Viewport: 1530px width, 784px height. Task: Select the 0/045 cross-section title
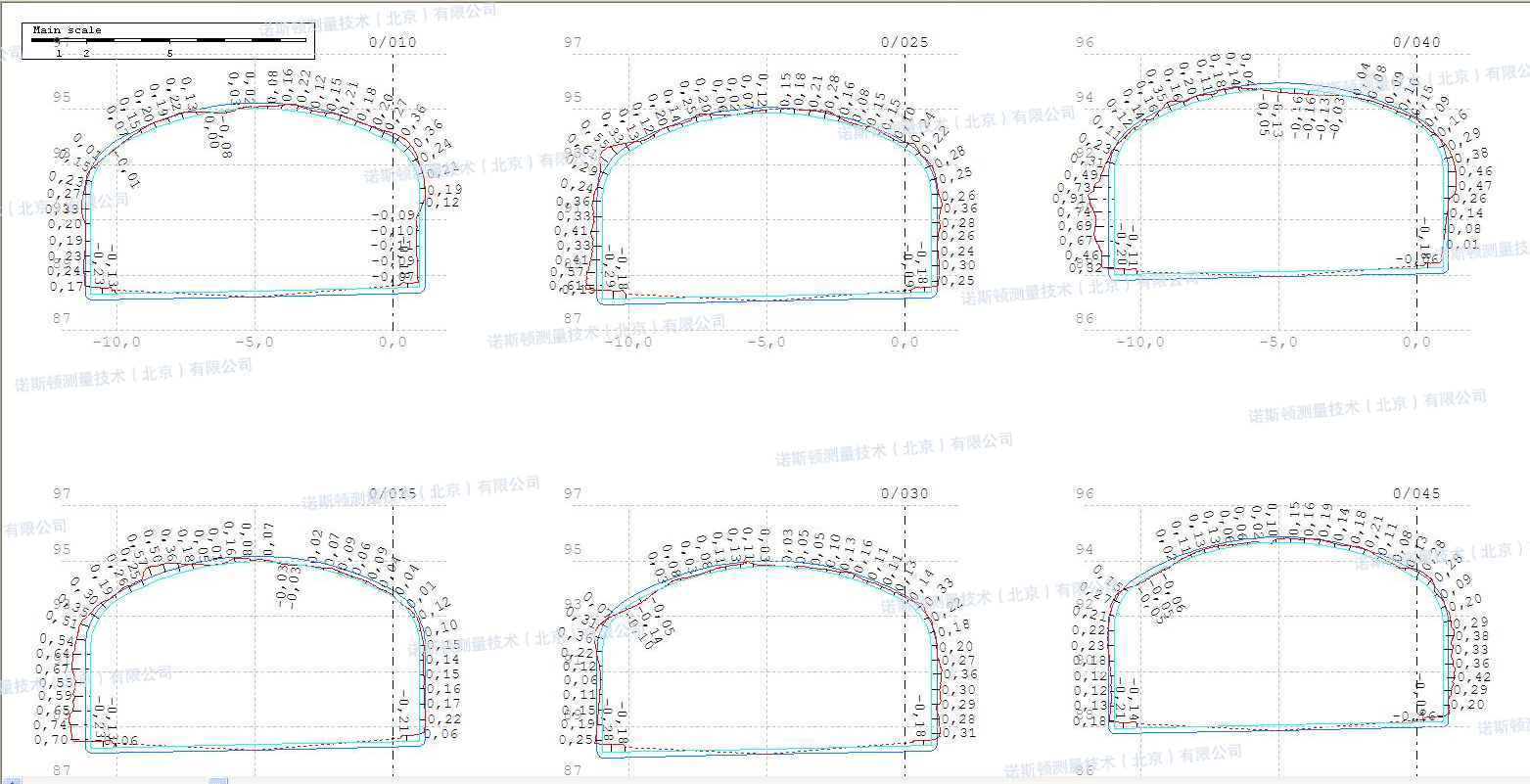point(1416,493)
